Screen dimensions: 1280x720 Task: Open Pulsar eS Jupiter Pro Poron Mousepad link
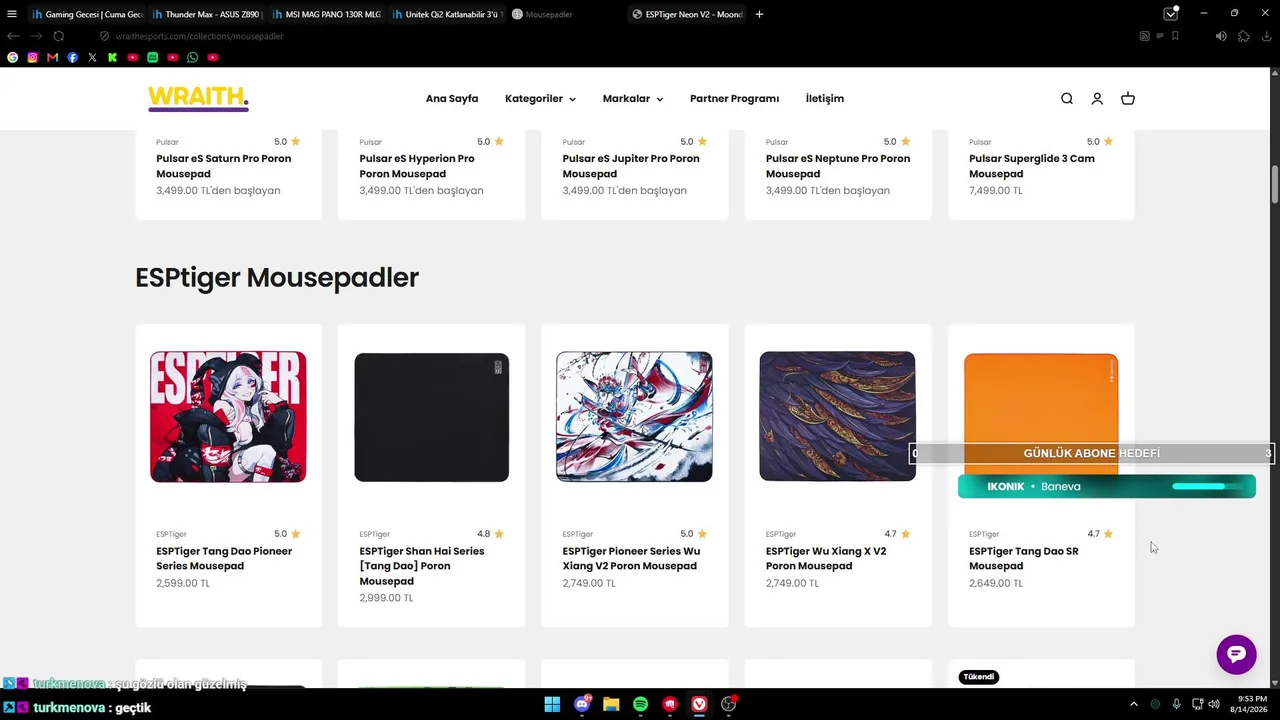631,166
